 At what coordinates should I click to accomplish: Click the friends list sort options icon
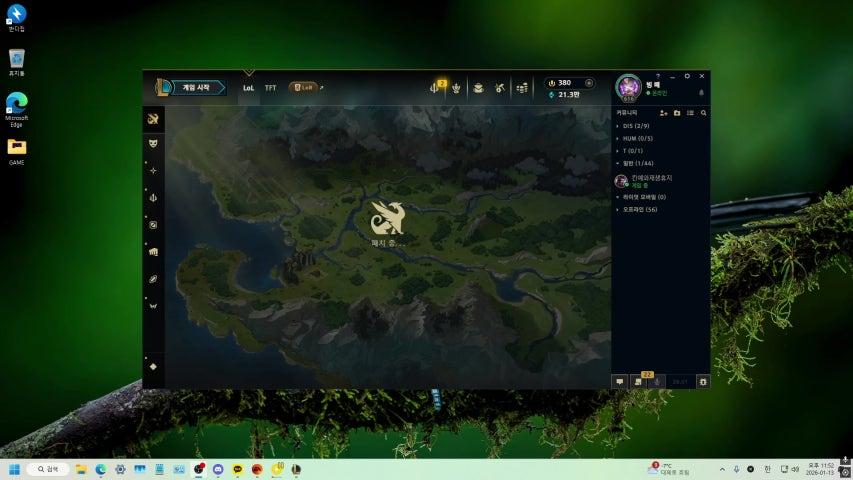point(690,113)
